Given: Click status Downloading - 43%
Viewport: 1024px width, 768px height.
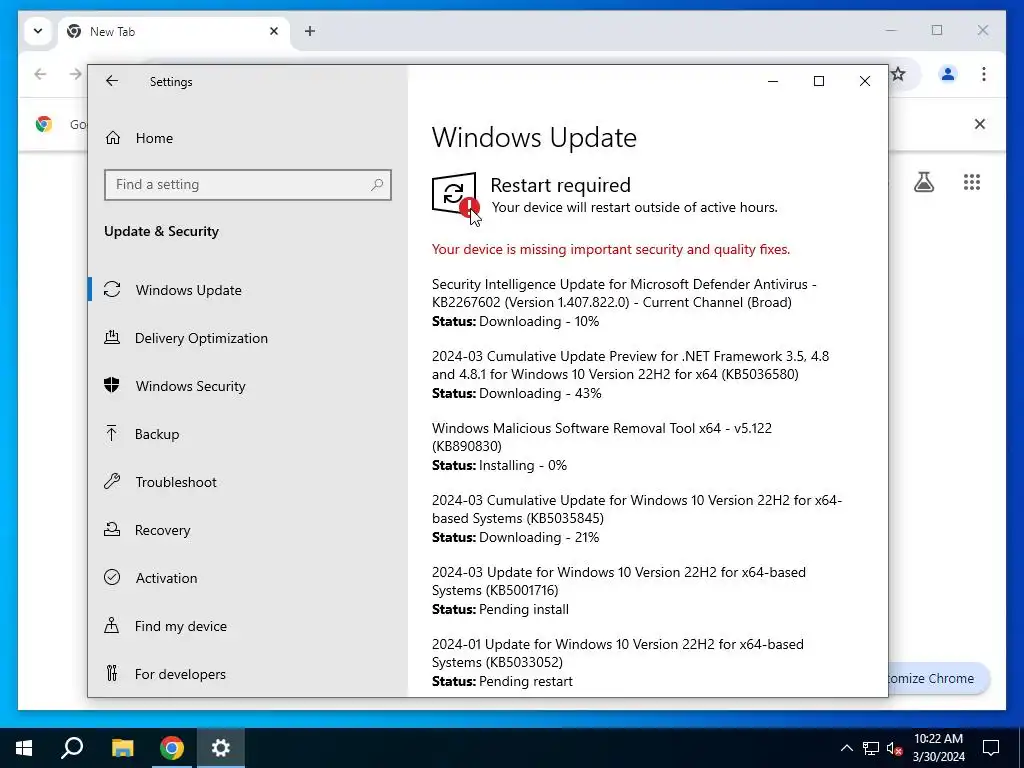Looking at the screenshot, I should (517, 393).
